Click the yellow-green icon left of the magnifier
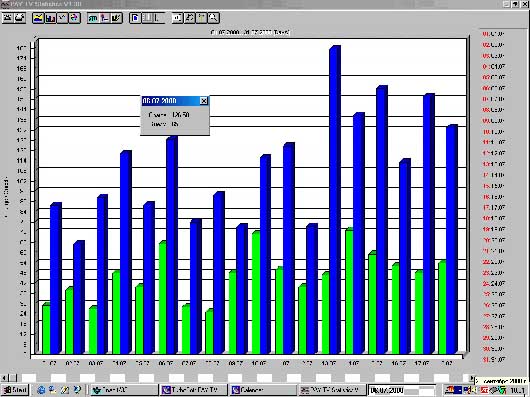Image resolution: width=530 pixels, height=397 pixels. pos(201,18)
